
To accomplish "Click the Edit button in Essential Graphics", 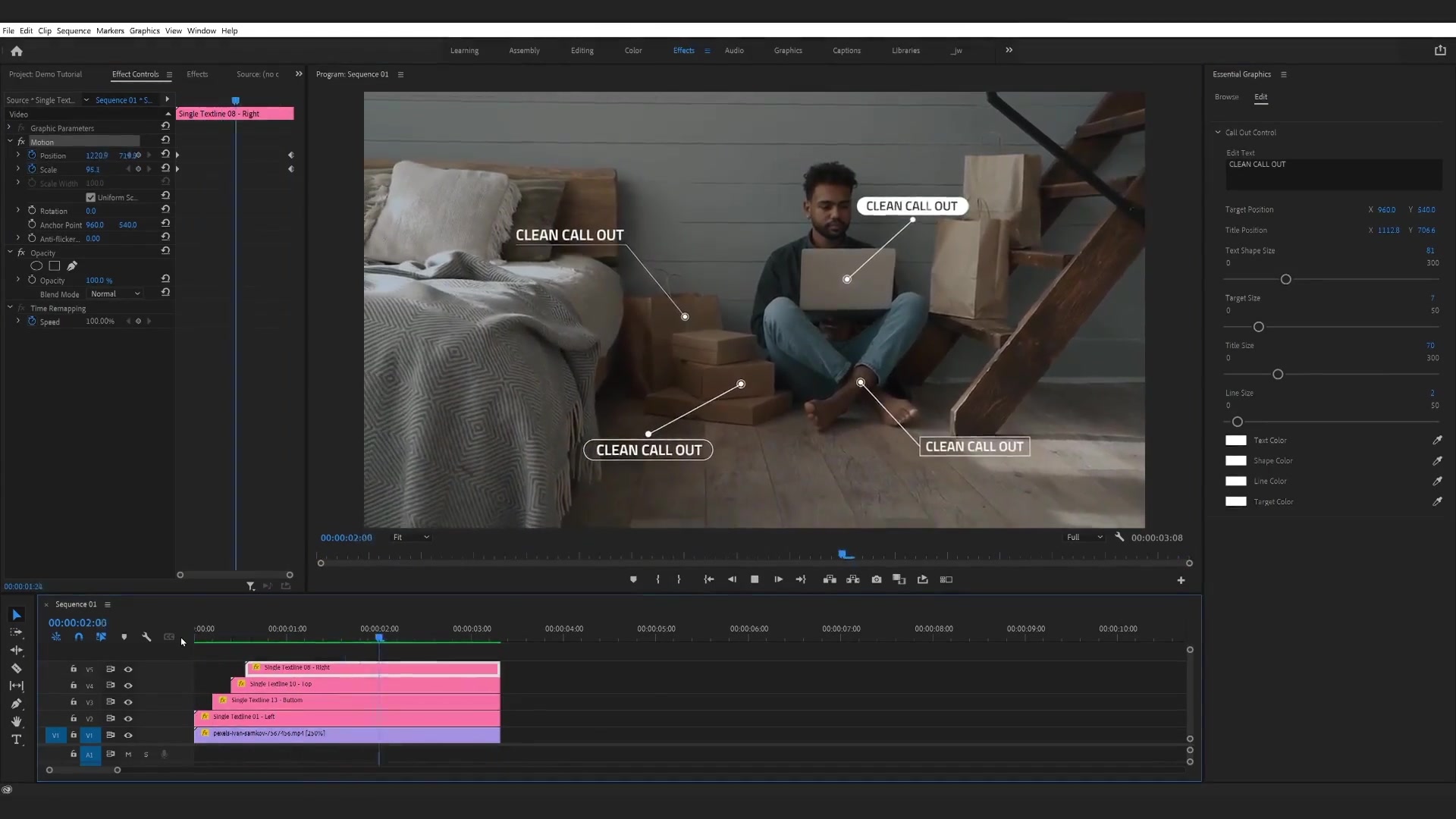I will click(1261, 97).
